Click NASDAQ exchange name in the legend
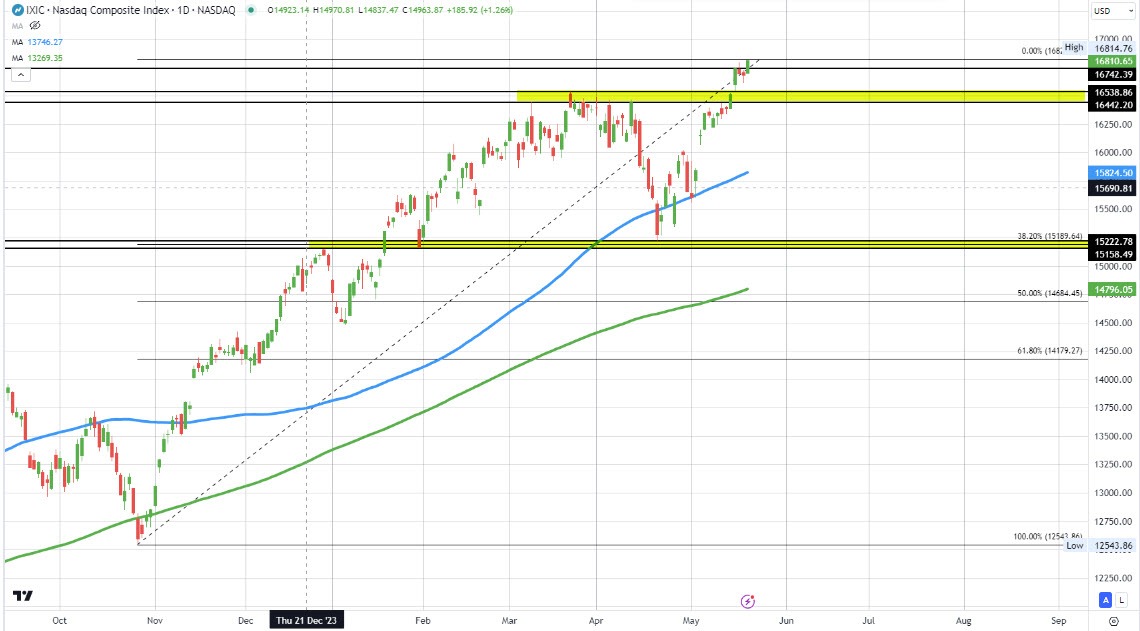 215,10
